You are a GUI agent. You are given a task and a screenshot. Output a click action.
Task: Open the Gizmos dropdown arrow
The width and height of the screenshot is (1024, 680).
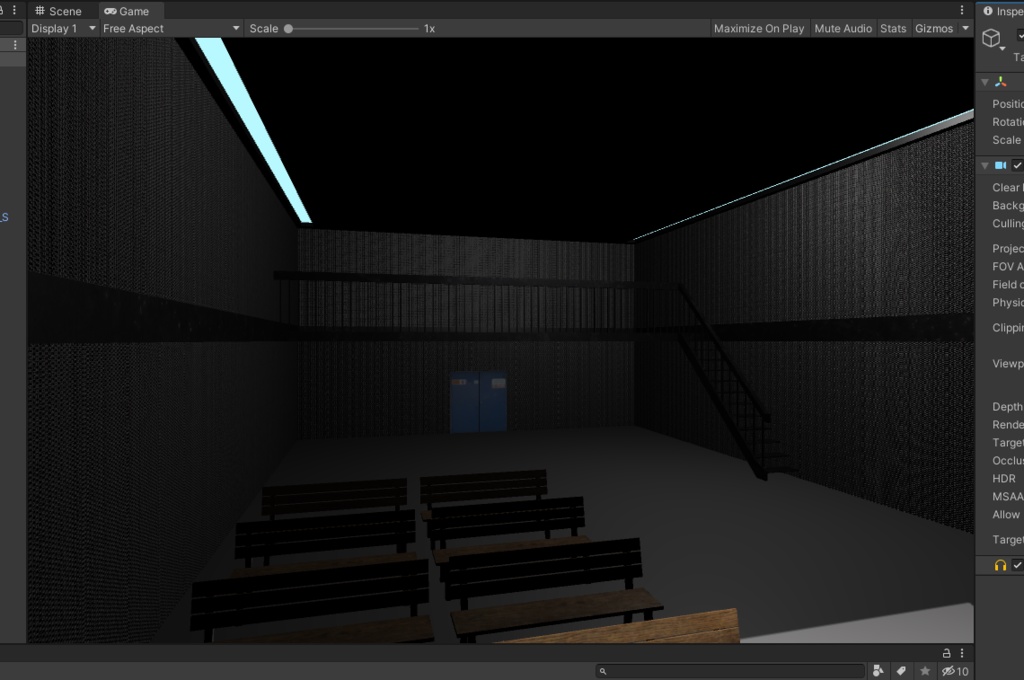(x=965, y=29)
